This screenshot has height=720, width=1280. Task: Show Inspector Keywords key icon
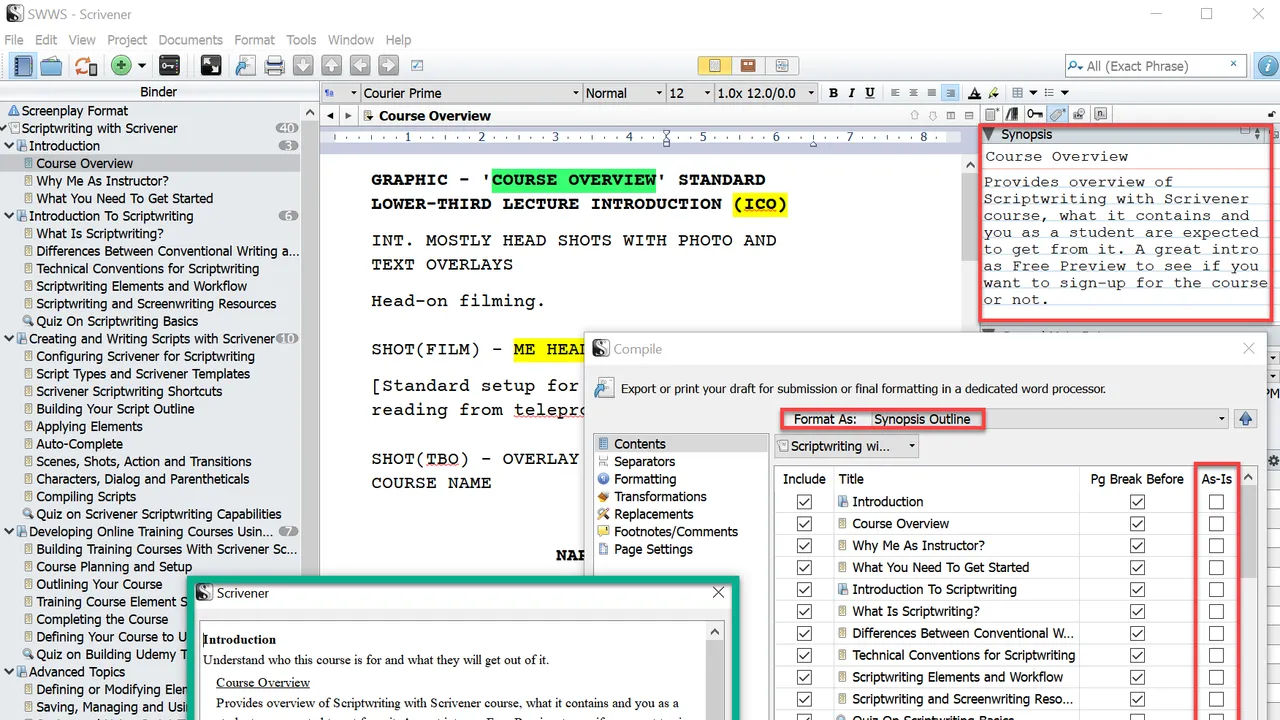point(1034,115)
